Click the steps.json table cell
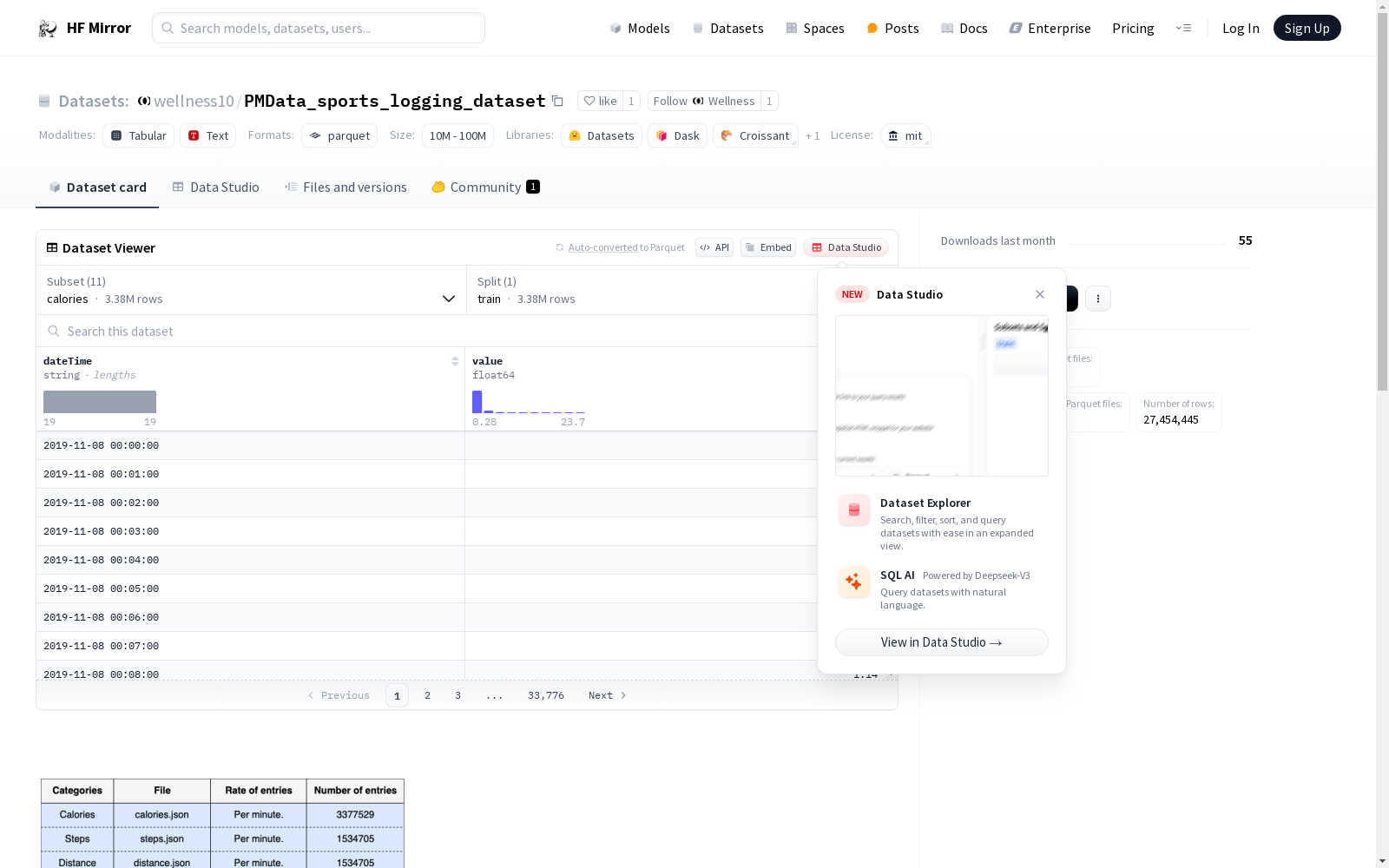Viewport: 1389px width, 868px height. tap(162, 839)
